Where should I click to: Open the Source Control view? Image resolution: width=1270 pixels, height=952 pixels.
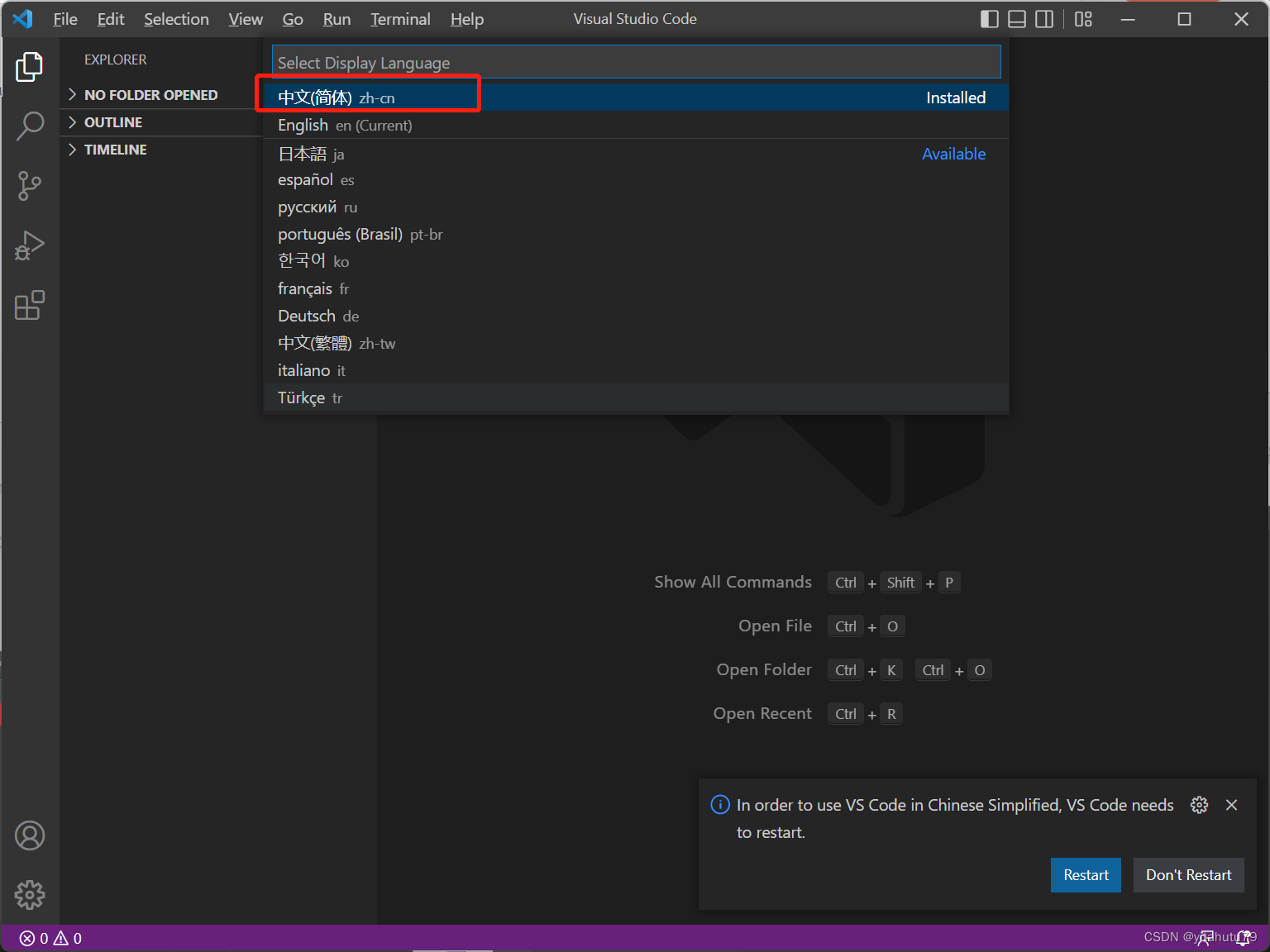[30, 186]
